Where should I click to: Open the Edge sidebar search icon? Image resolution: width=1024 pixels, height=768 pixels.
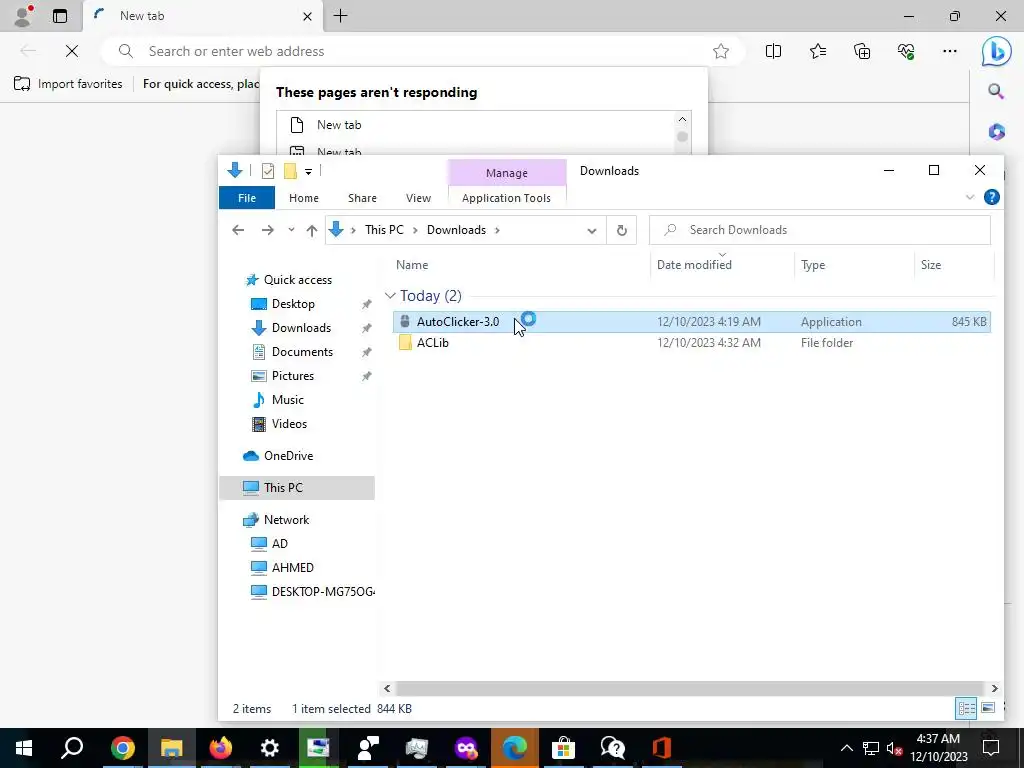[x=996, y=91]
